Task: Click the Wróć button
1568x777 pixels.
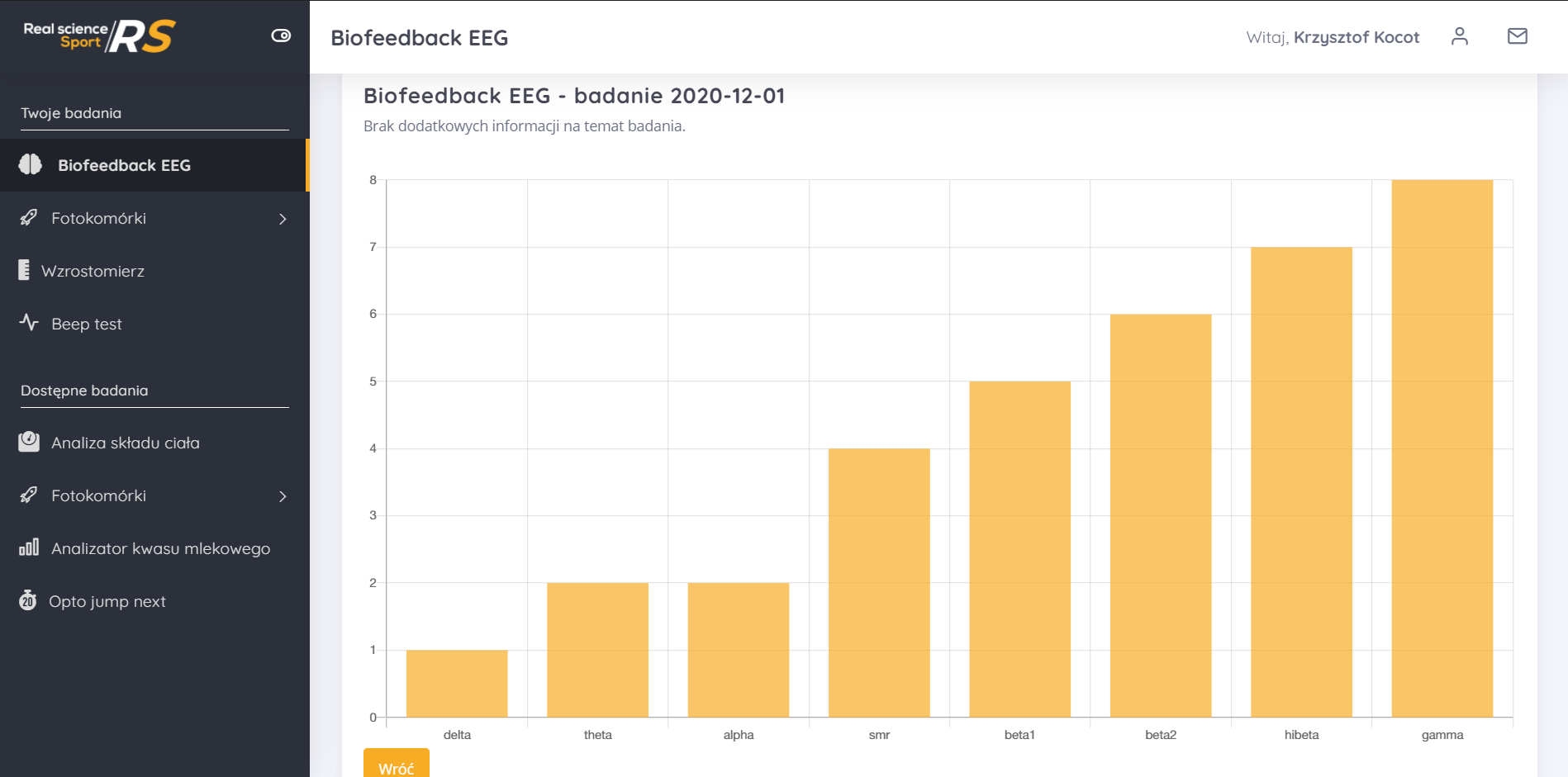Action: tap(397, 763)
